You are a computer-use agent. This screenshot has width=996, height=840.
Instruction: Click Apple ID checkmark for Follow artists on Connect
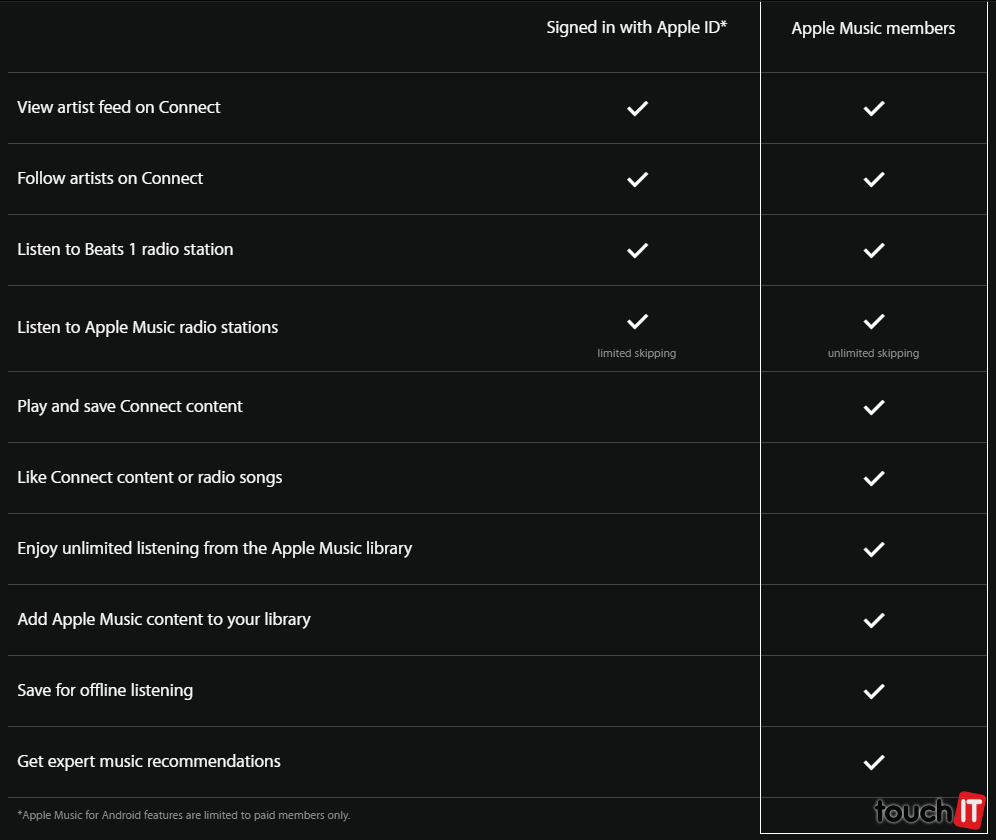(x=637, y=179)
